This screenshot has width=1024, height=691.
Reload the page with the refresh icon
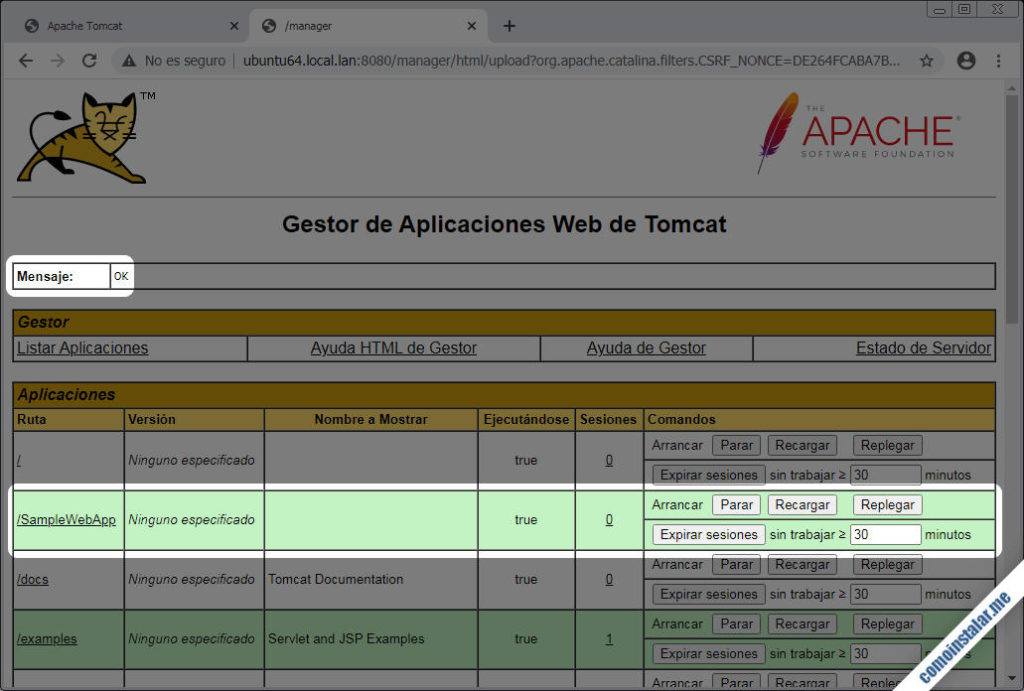point(89,61)
